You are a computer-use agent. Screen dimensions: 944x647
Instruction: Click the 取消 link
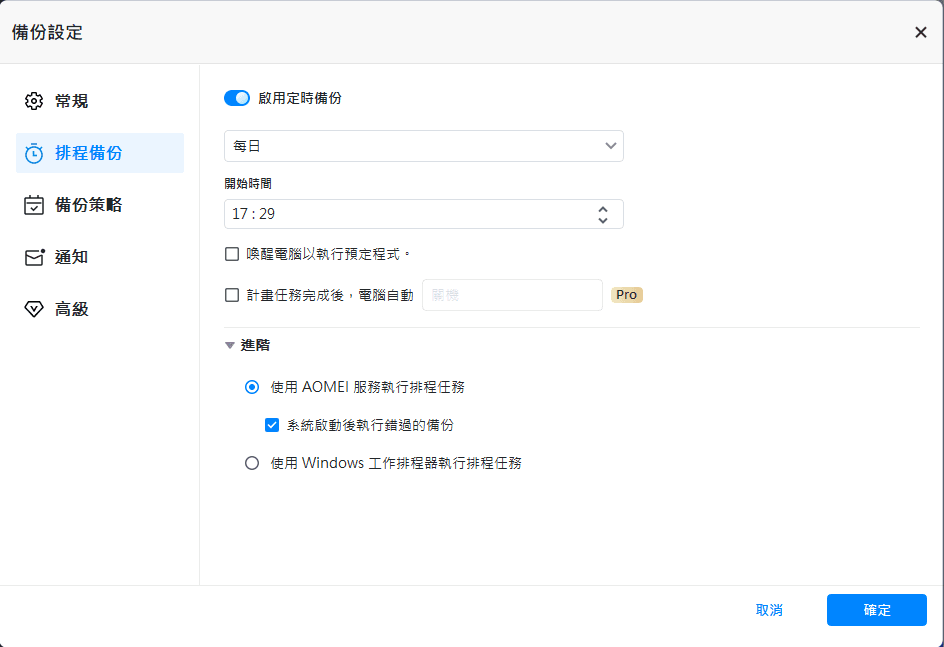[769, 610]
